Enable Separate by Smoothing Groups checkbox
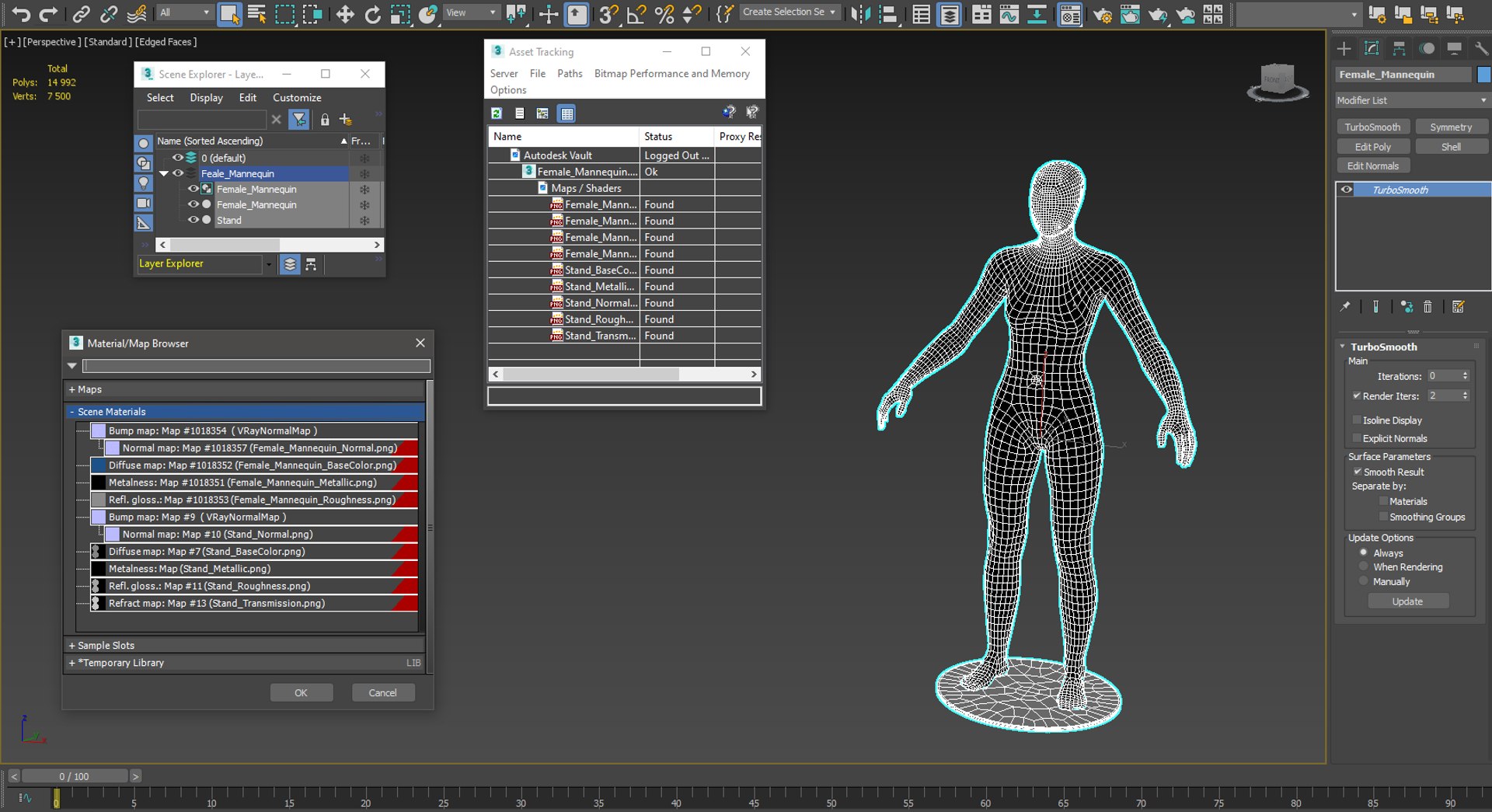Image resolution: width=1492 pixels, height=812 pixels. pyautogui.click(x=1383, y=517)
